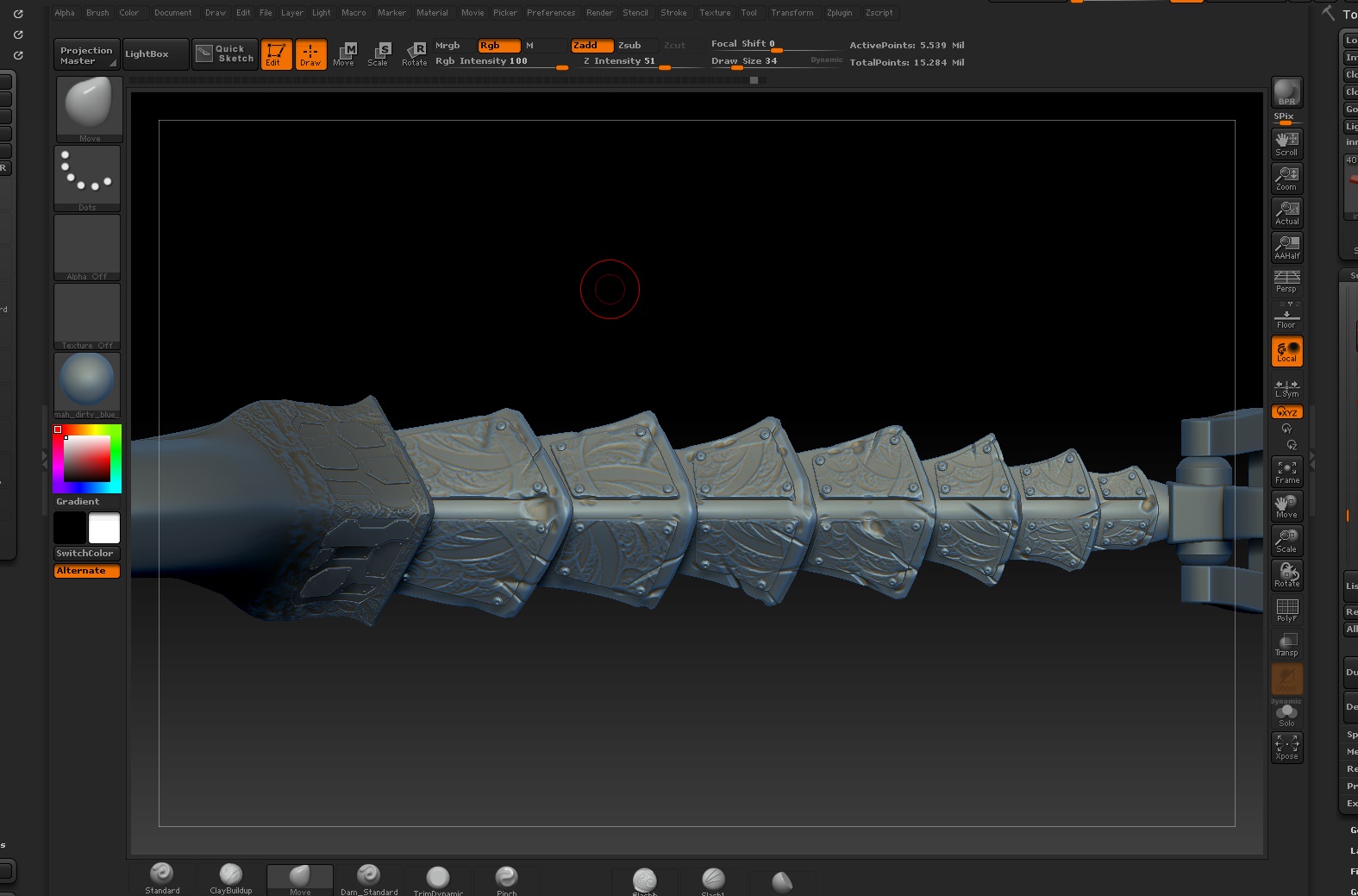Toggle Transp transparency mode
The image size is (1358, 896).
[1286, 644]
